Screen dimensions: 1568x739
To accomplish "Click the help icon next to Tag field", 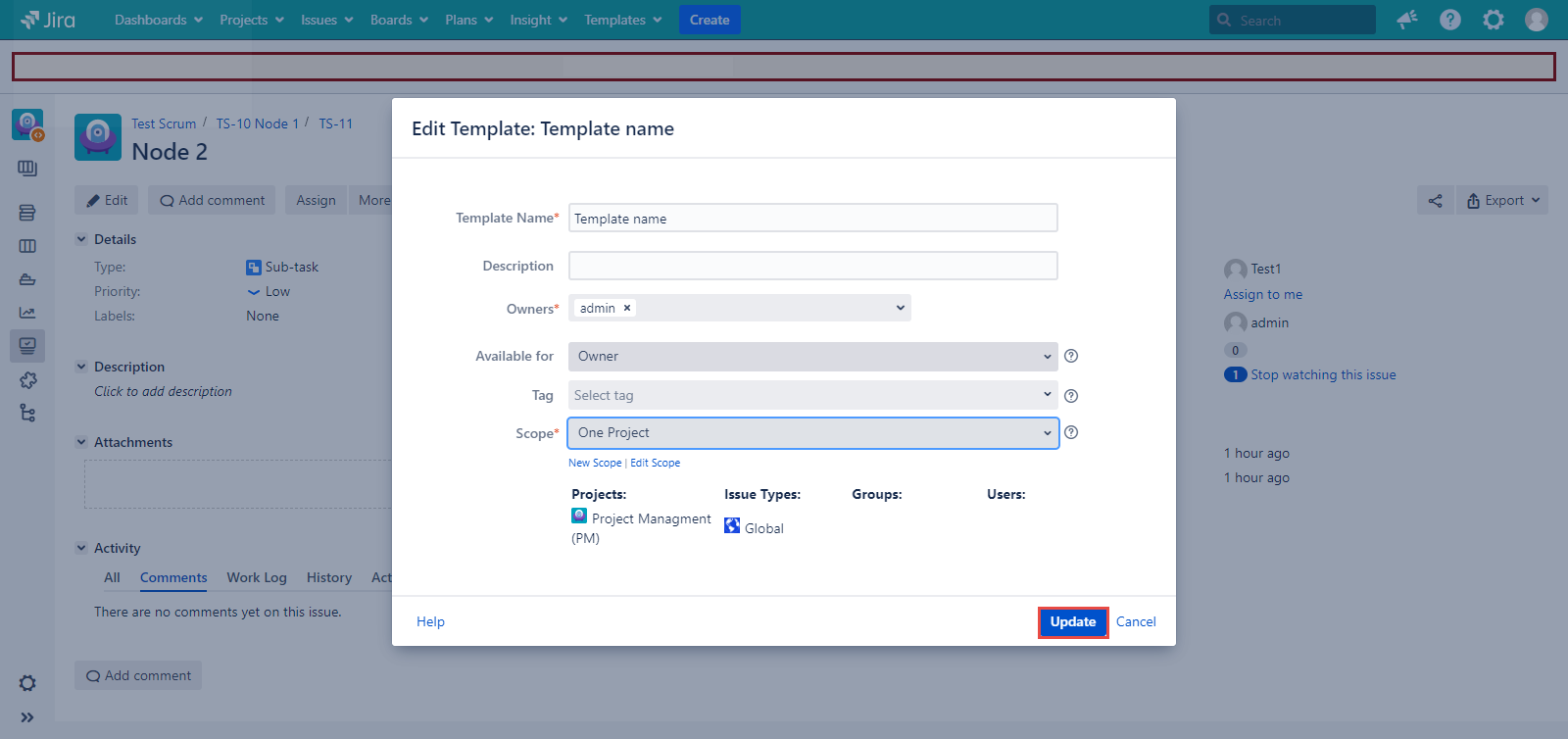I will [1071, 396].
